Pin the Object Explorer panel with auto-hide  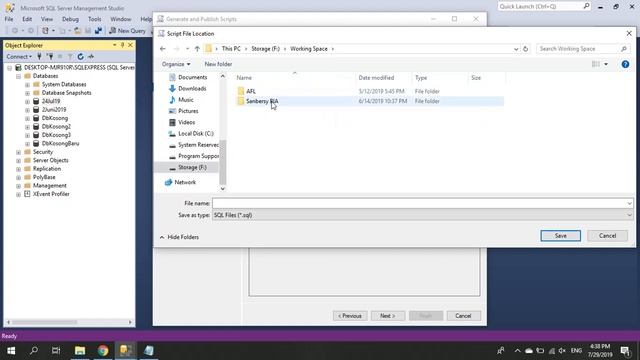(x=122, y=45)
